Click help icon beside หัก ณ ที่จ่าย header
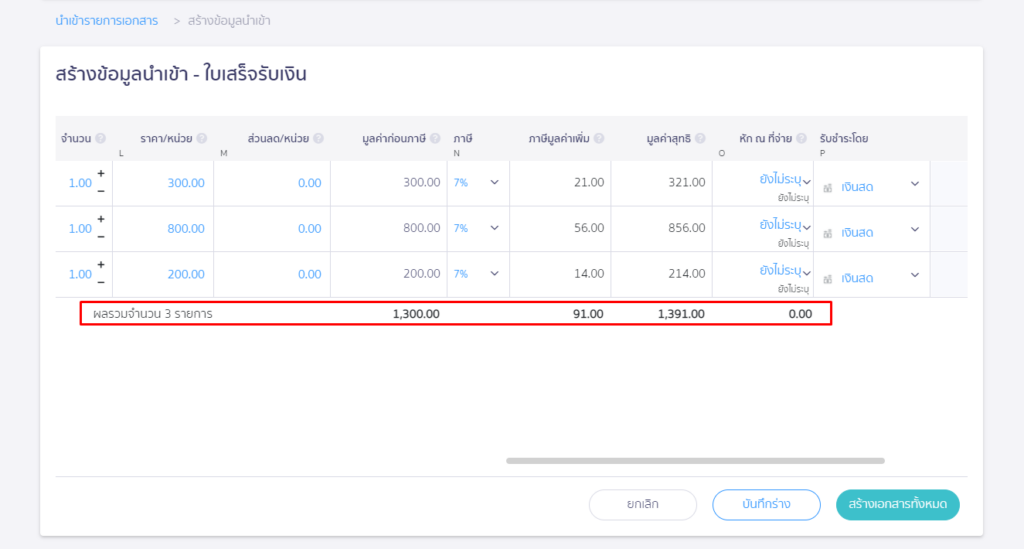 click(802, 138)
